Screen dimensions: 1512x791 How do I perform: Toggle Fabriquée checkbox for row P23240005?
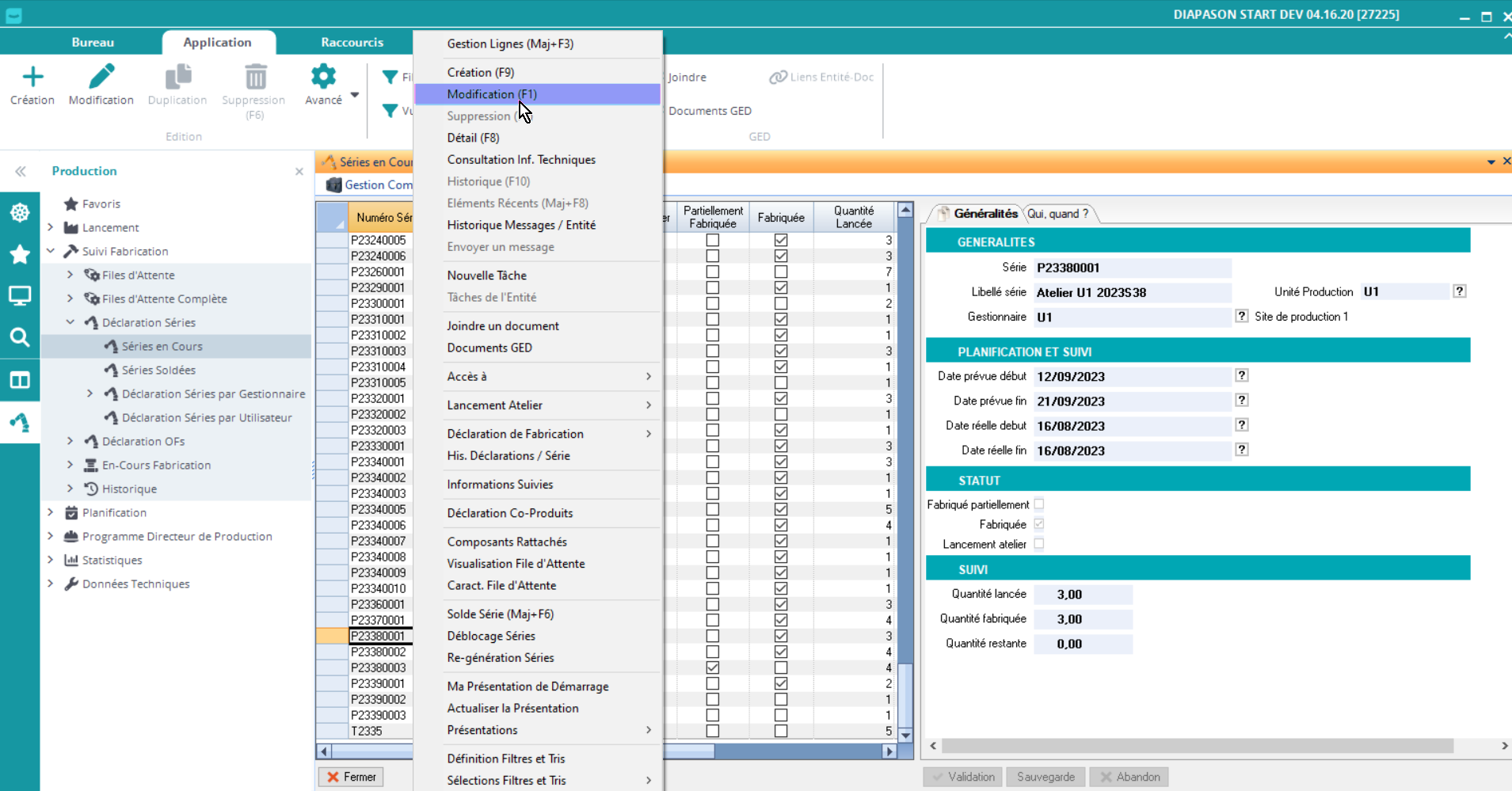tap(781, 240)
